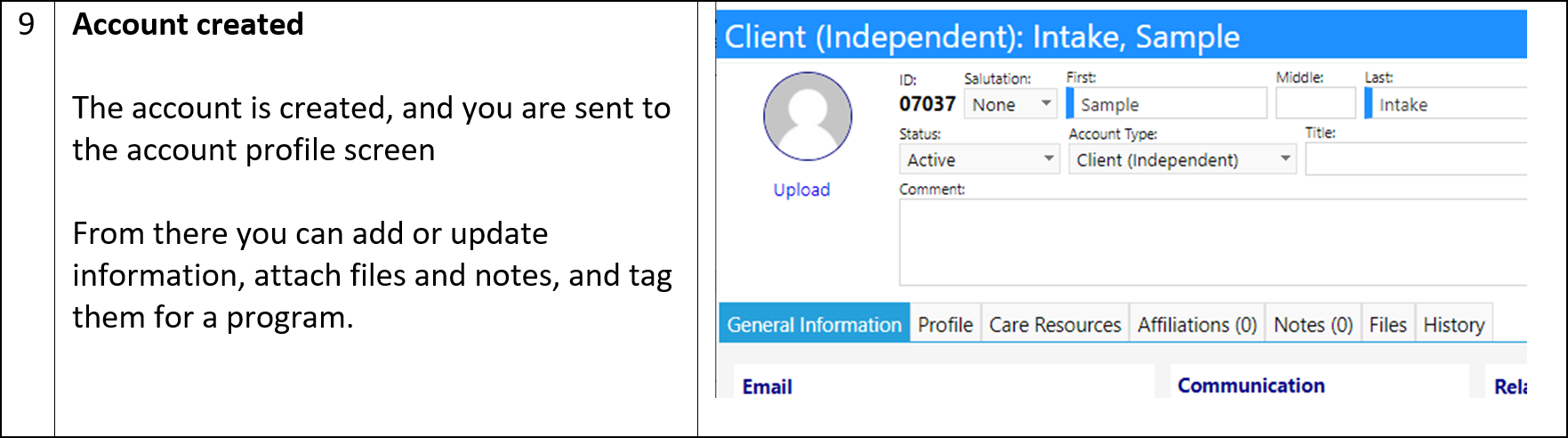
Task: Open the Notes (0) tab
Action: pos(1313,324)
